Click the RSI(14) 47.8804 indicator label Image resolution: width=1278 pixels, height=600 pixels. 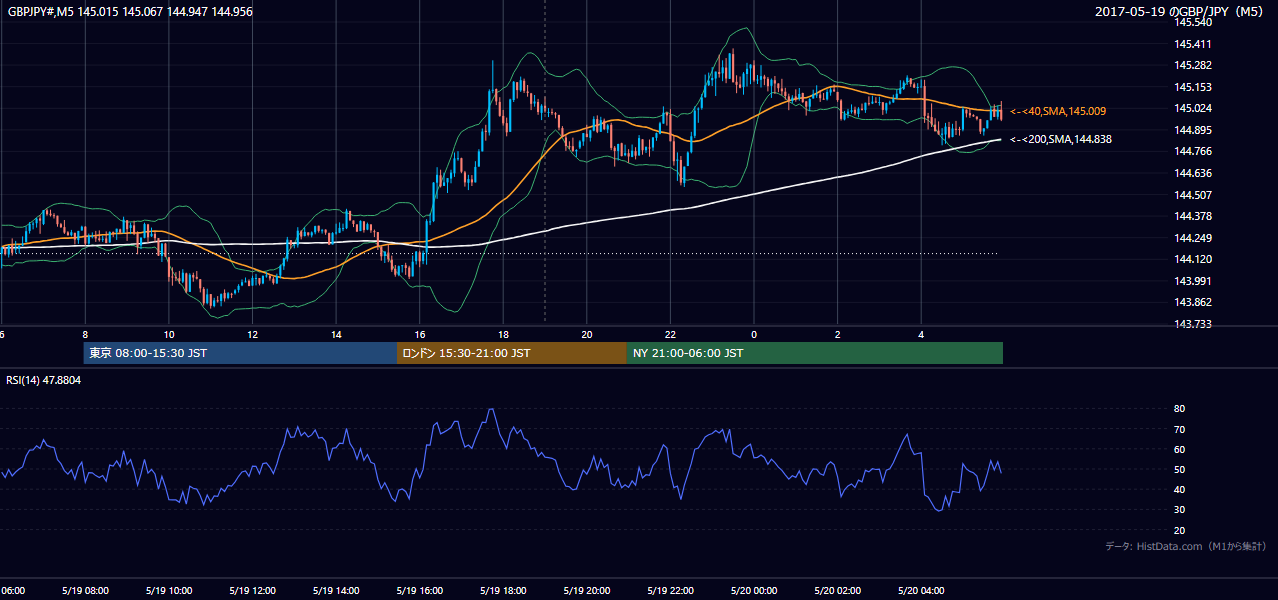coord(44,380)
